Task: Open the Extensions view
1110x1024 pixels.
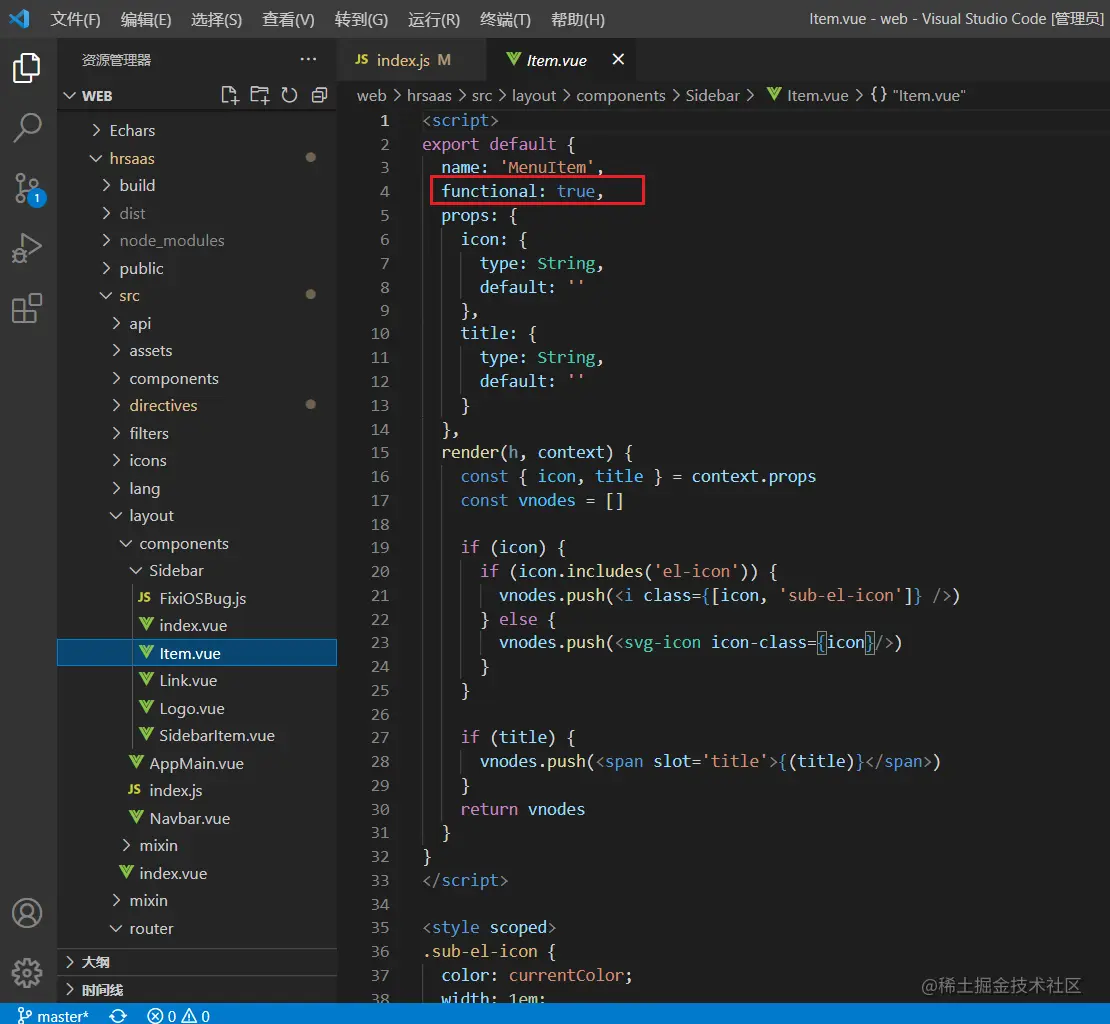Action: click(27, 309)
